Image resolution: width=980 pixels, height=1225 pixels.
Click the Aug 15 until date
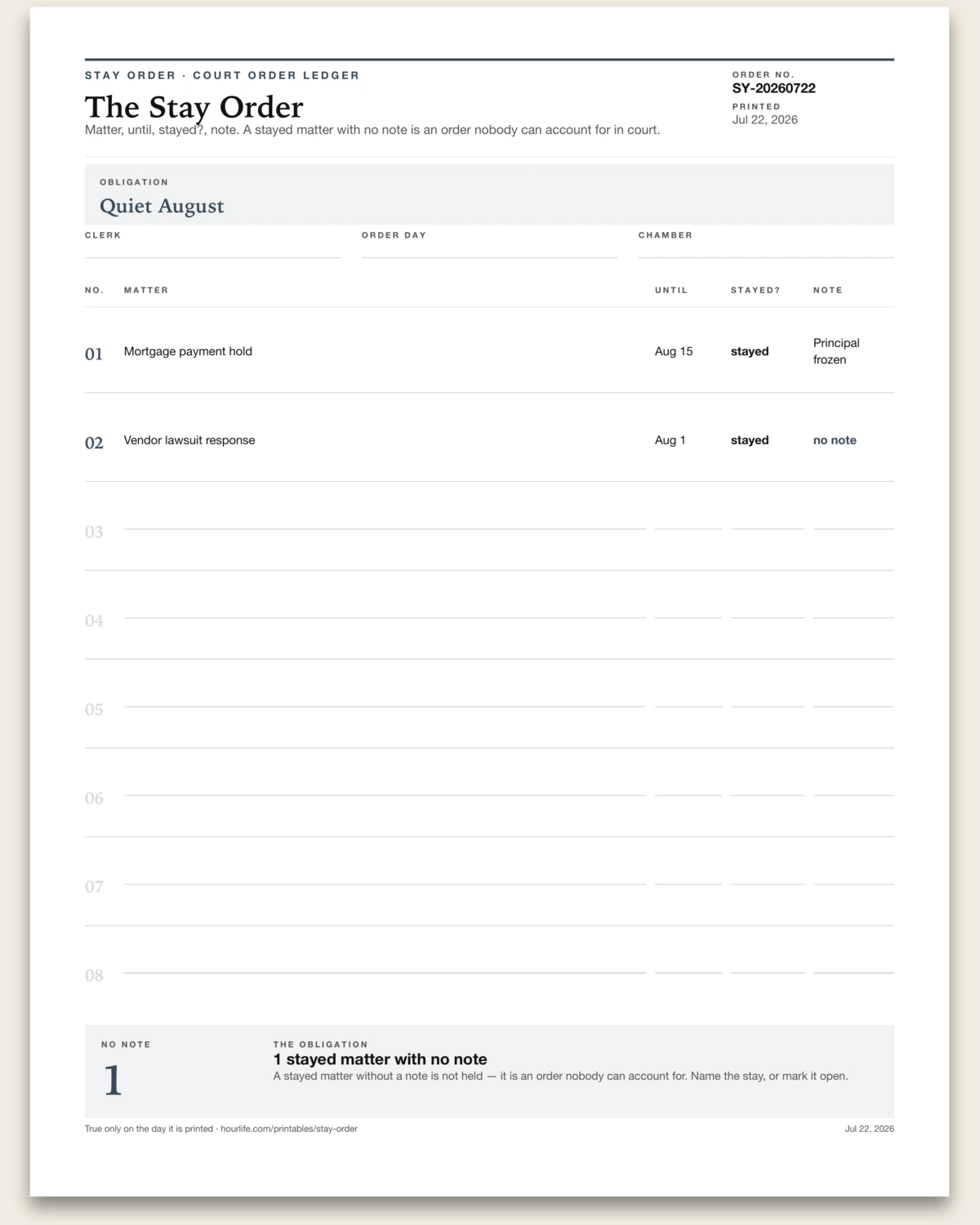(x=674, y=351)
